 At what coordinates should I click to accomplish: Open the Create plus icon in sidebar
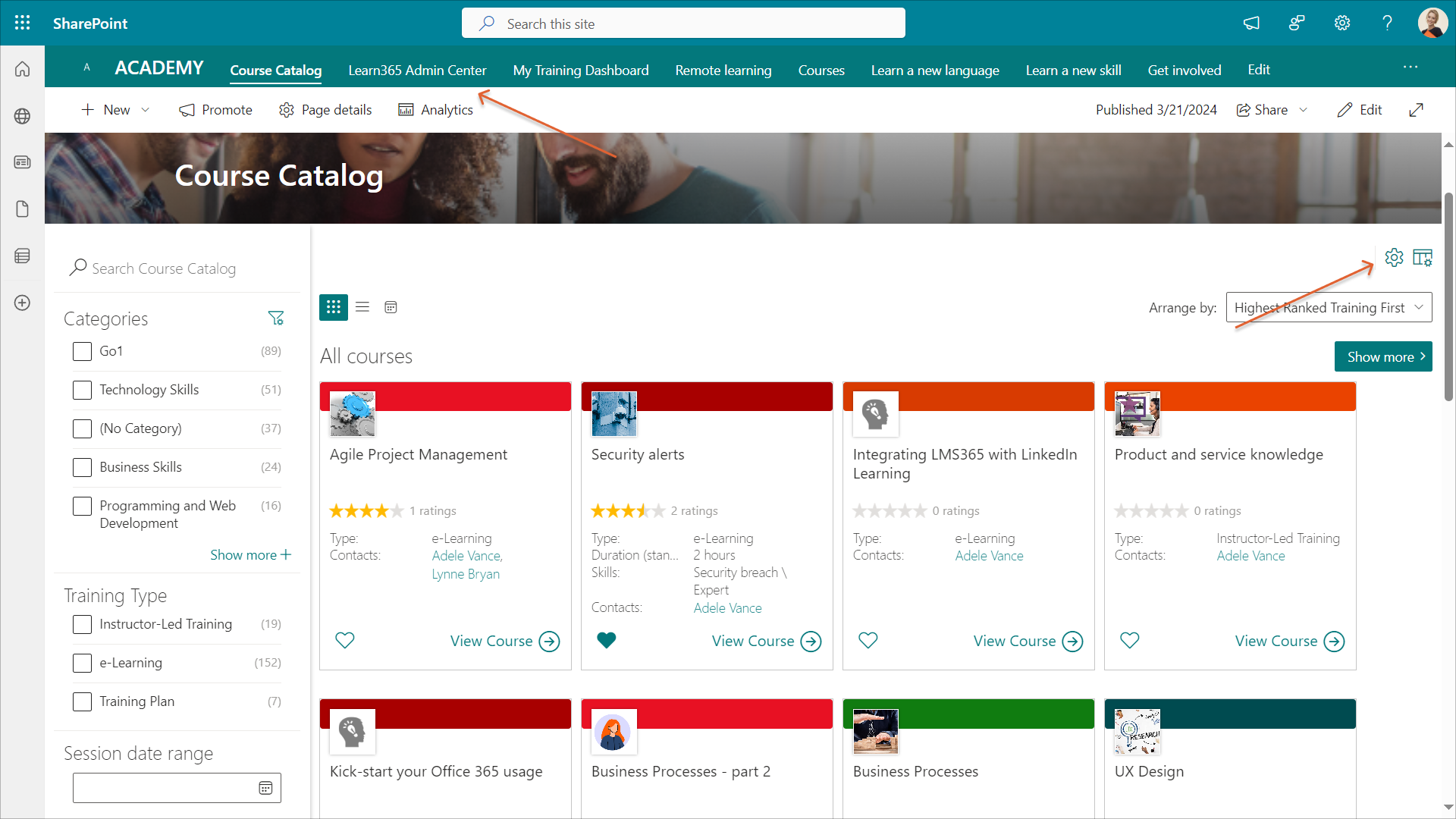coord(22,303)
